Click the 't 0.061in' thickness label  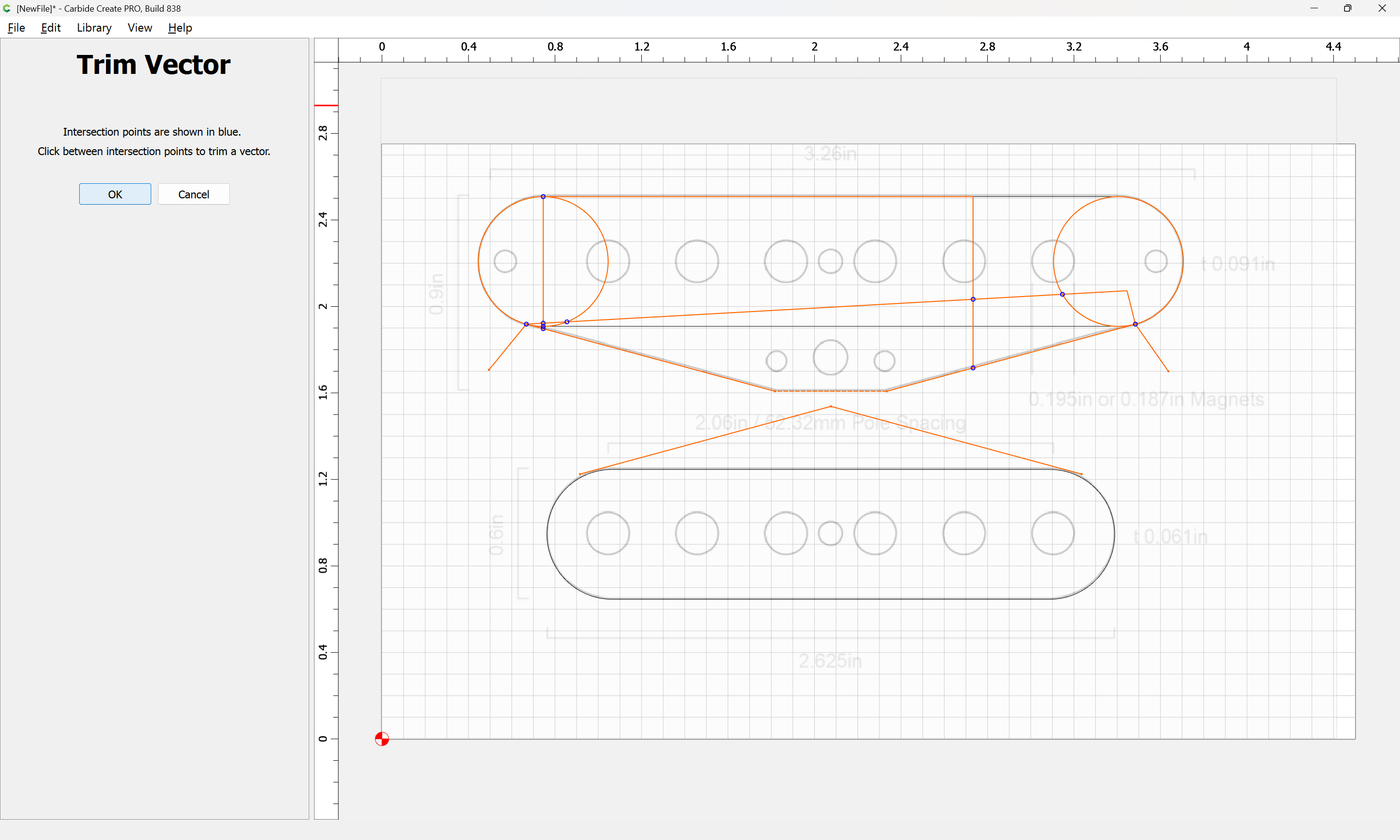(x=1170, y=536)
